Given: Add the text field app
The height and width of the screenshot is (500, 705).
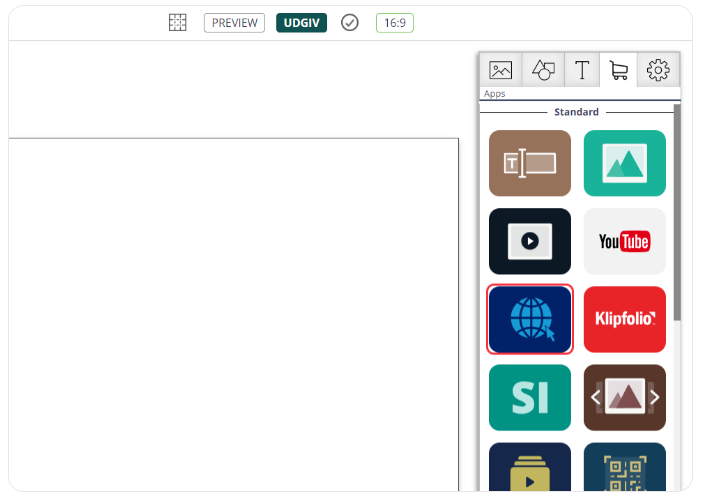Looking at the screenshot, I should point(530,163).
